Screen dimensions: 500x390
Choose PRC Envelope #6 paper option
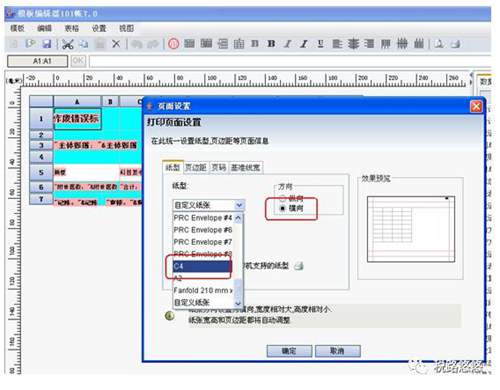point(203,230)
